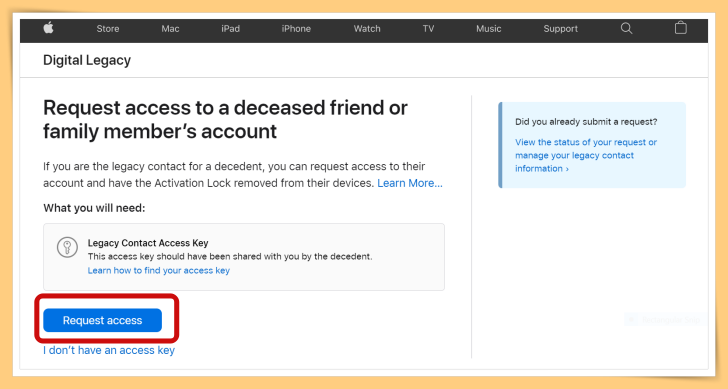This screenshot has width=728, height=389.
Task: Open Learn how to find your access key
Action: tap(159, 270)
